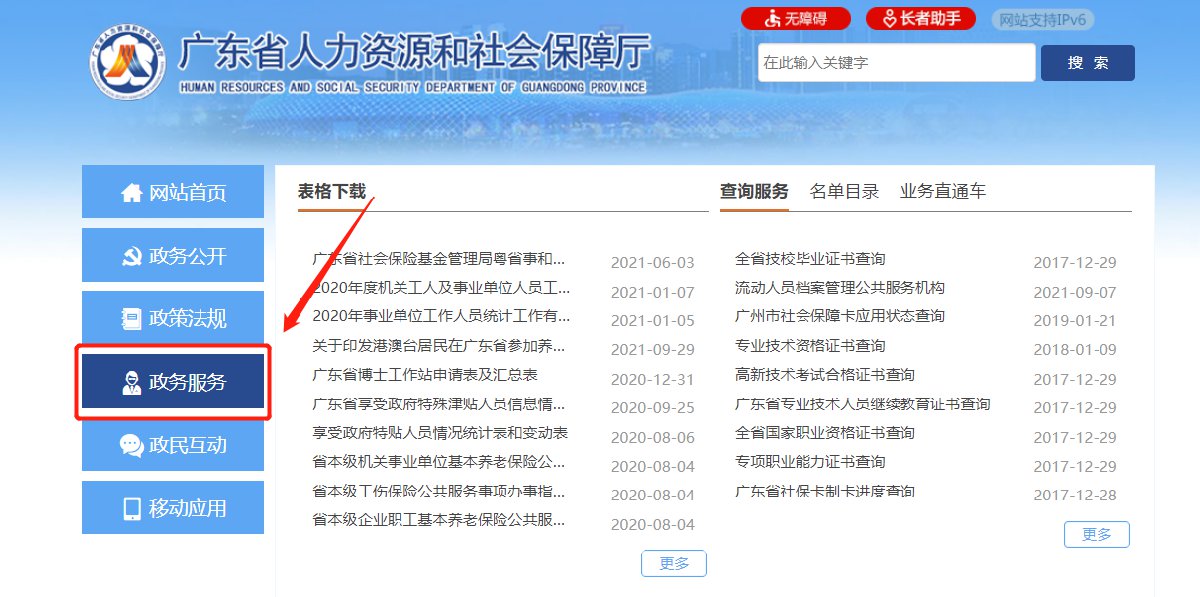
Task: Click the keyword search input field
Action: tap(897, 62)
